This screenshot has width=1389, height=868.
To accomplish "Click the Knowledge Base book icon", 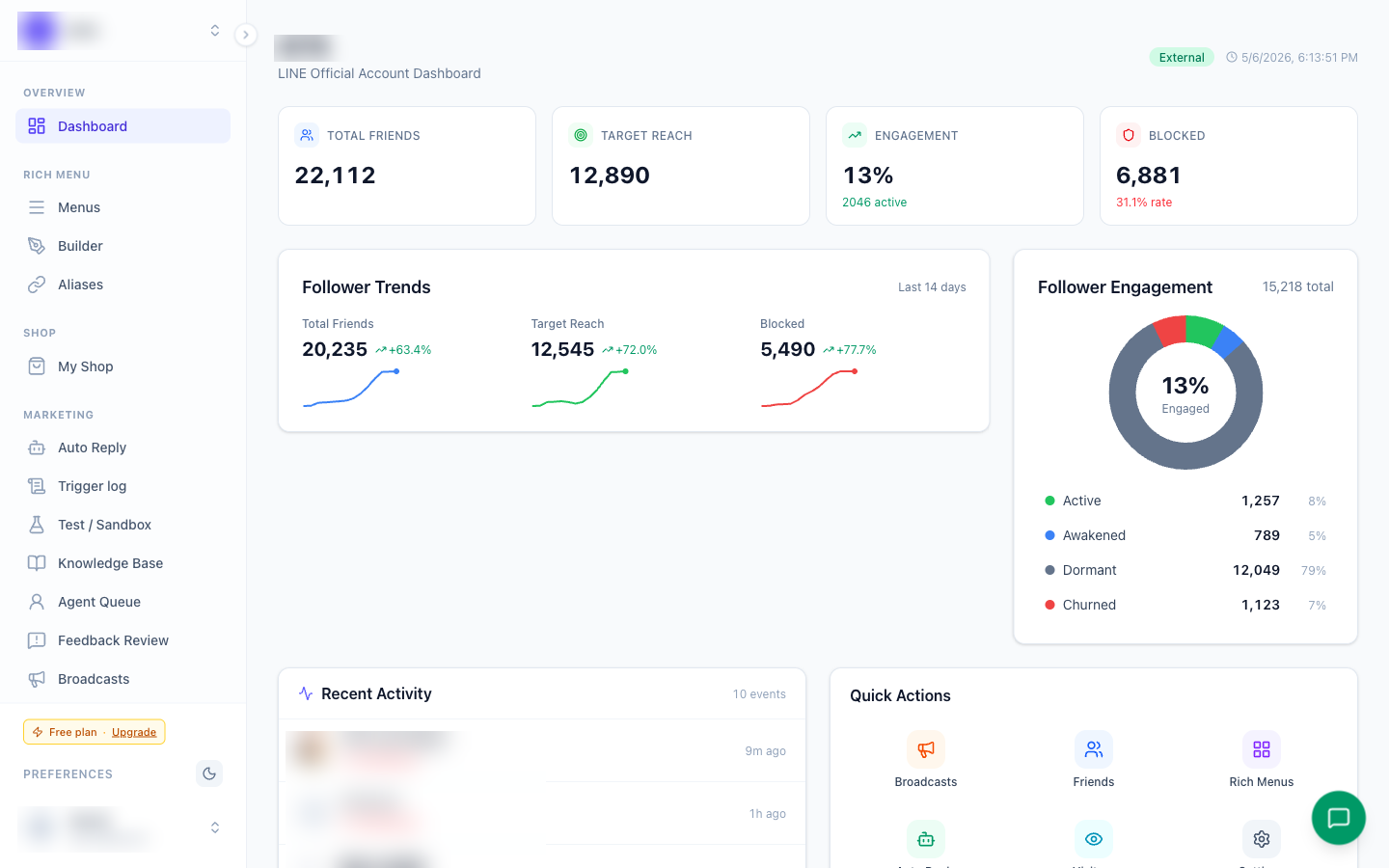I will [x=37, y=563].
